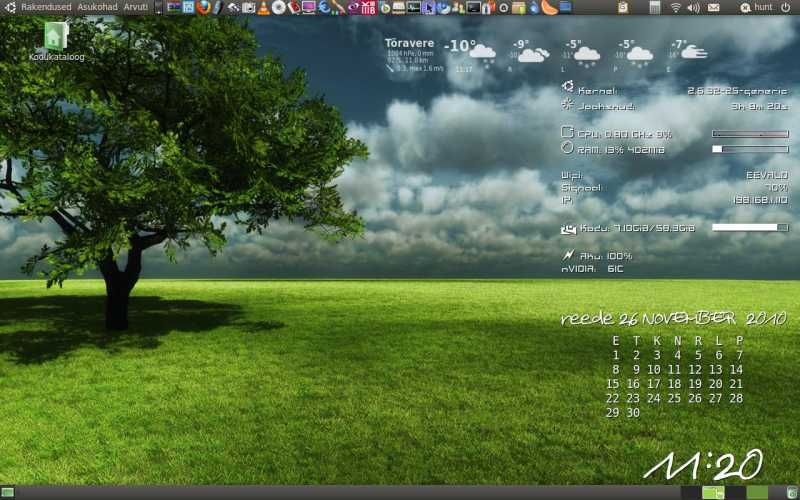
Task: Launch Firefox from the top panel
Action: click(x=204, y=7)
